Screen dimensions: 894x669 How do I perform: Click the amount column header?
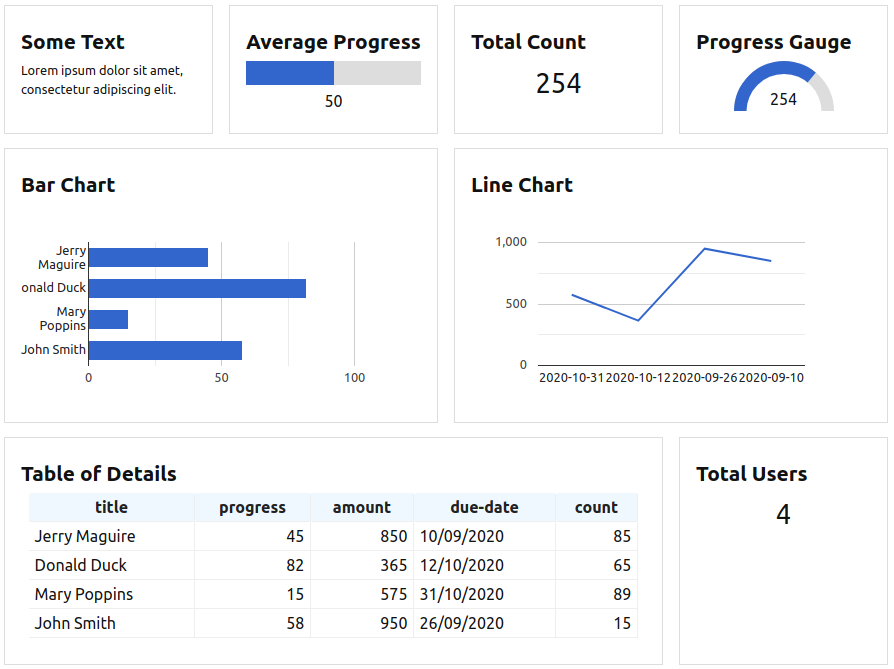361,507
